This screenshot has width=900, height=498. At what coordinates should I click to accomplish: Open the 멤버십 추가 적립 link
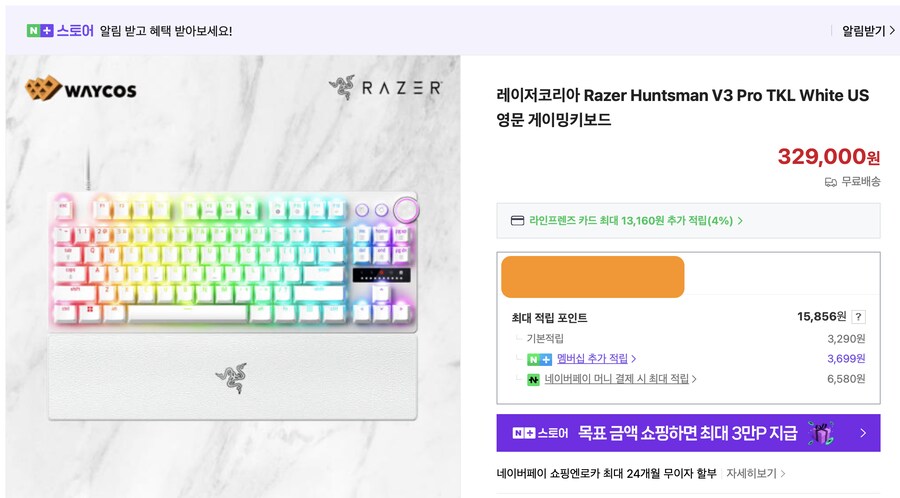(x=592, y=359)
